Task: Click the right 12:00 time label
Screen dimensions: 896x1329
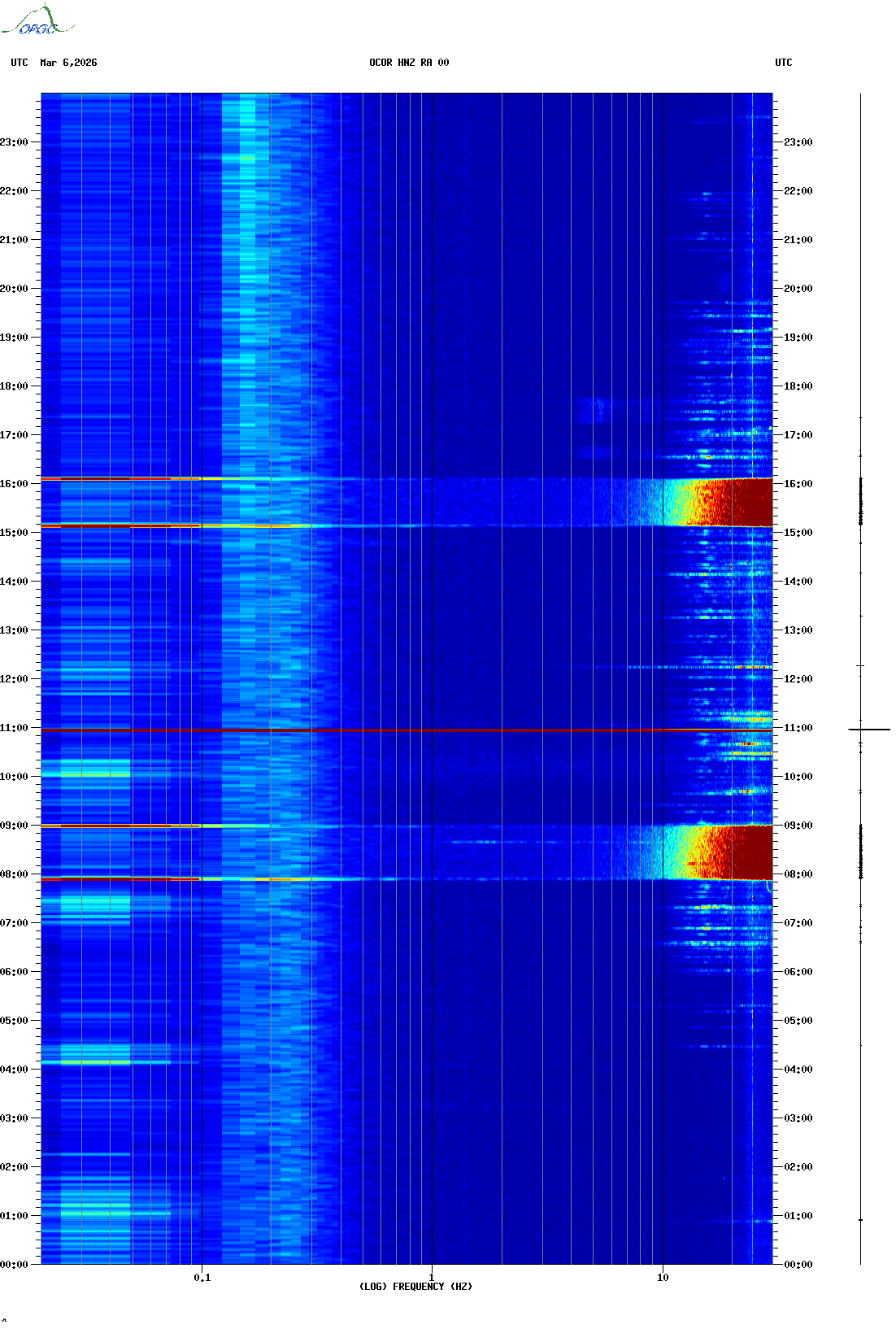Action: (x=798, y=679)
